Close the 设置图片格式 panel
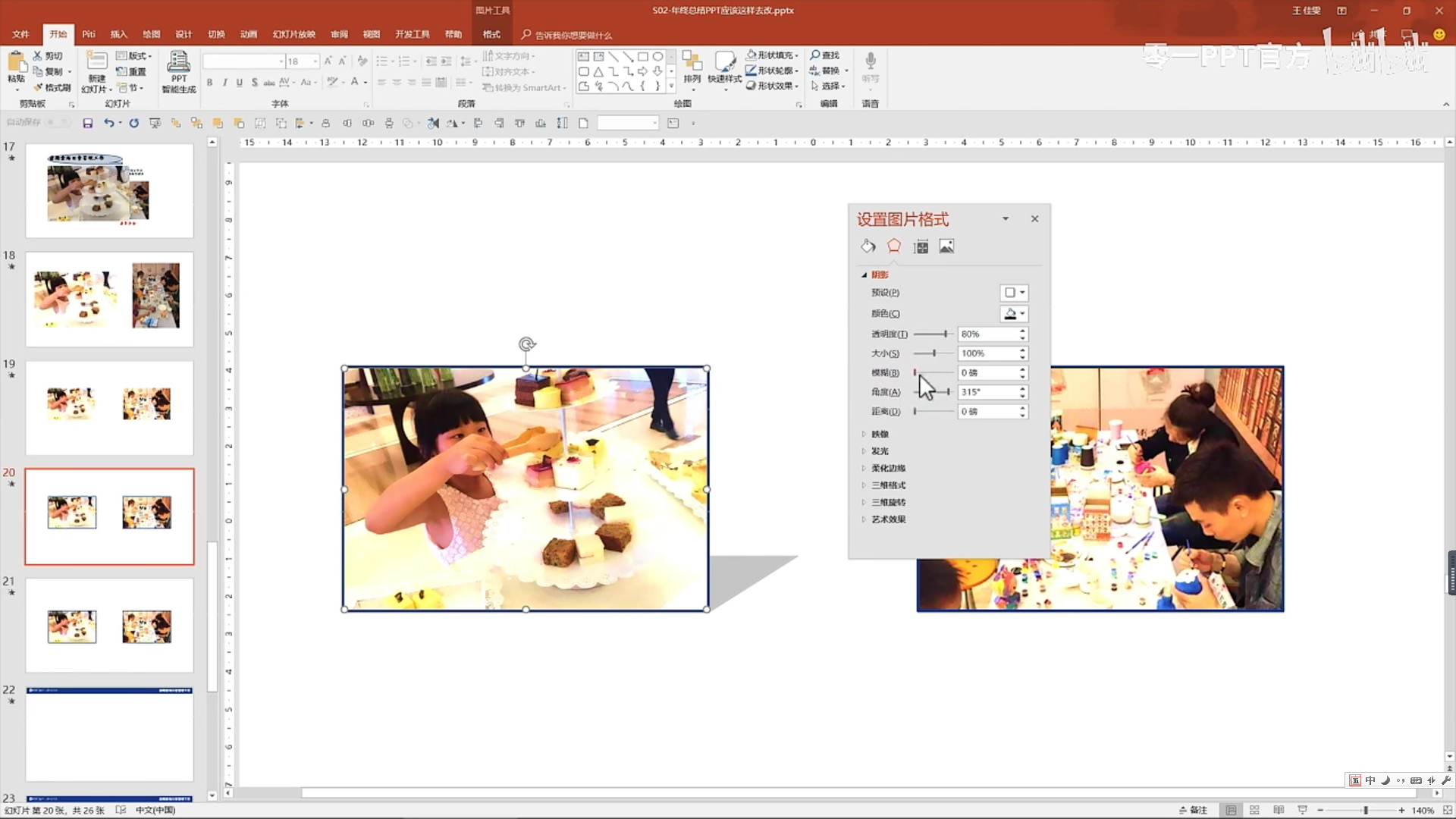This screenshot has width=1456, height=819. click(1034, 218)
